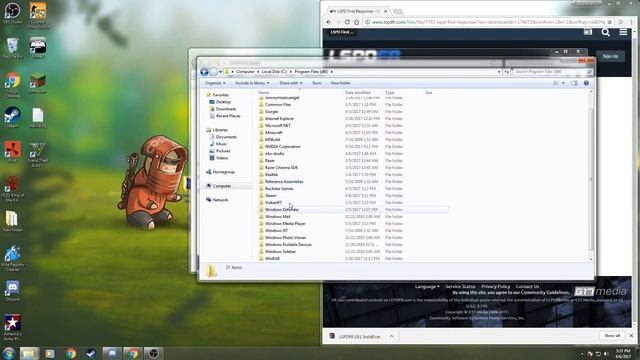Click the Explorer back navigation arrow
This screenshot has width=640, height=360.
(x=204, y=72)
